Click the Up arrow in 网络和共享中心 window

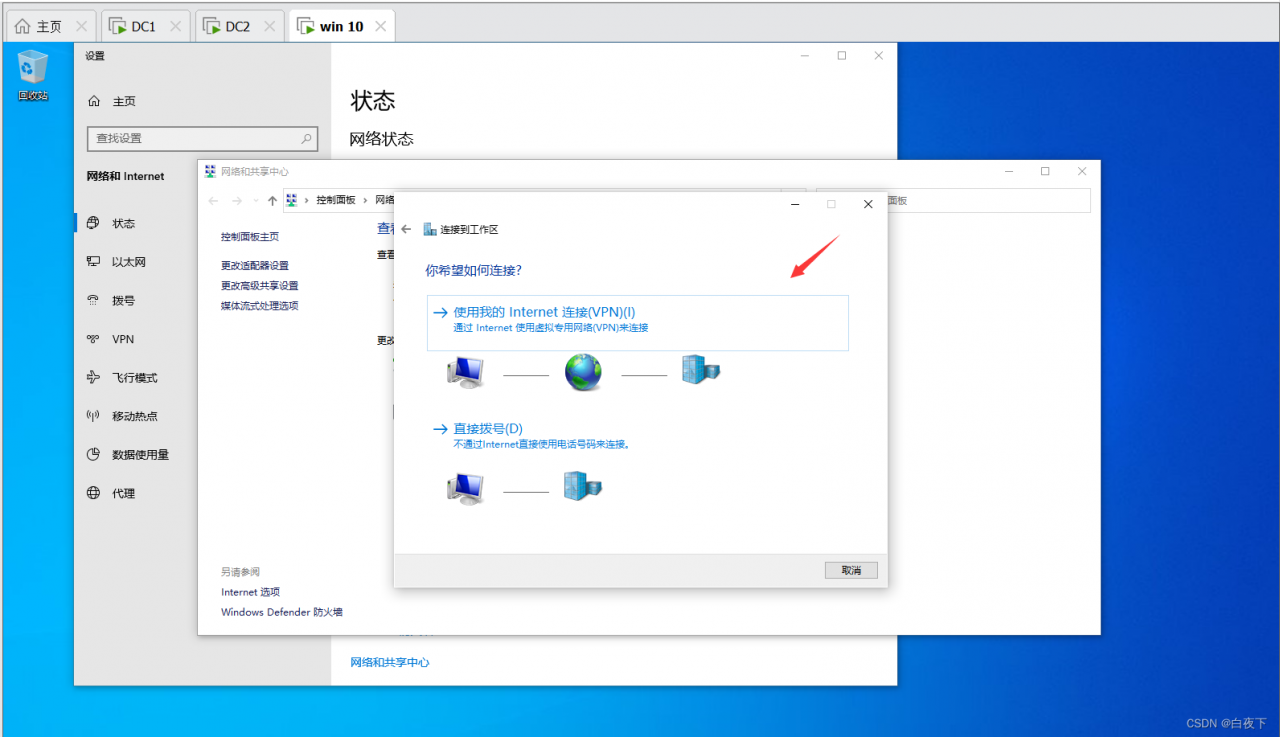272,201
